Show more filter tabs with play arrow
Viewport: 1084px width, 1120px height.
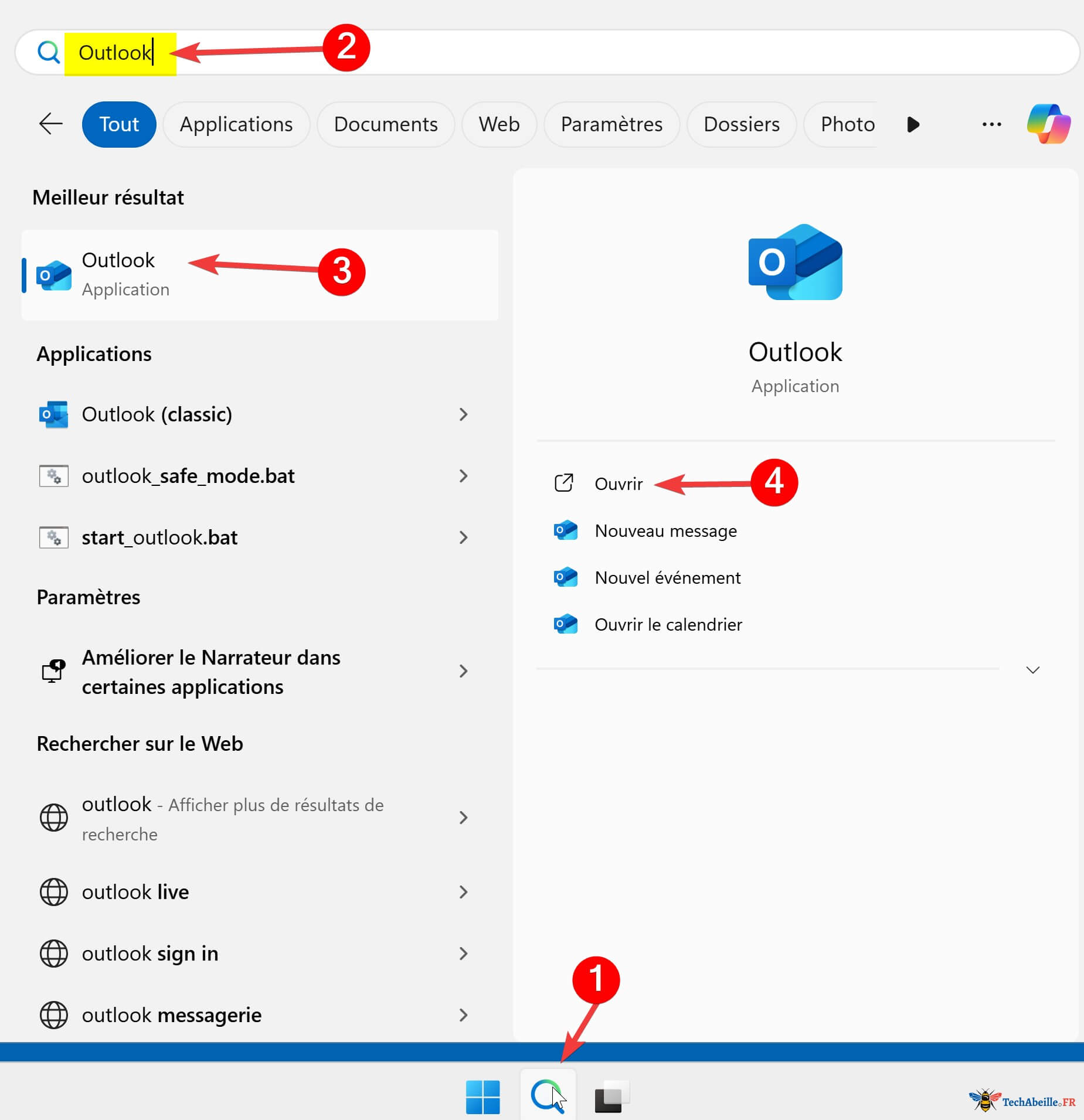(913, 124)
